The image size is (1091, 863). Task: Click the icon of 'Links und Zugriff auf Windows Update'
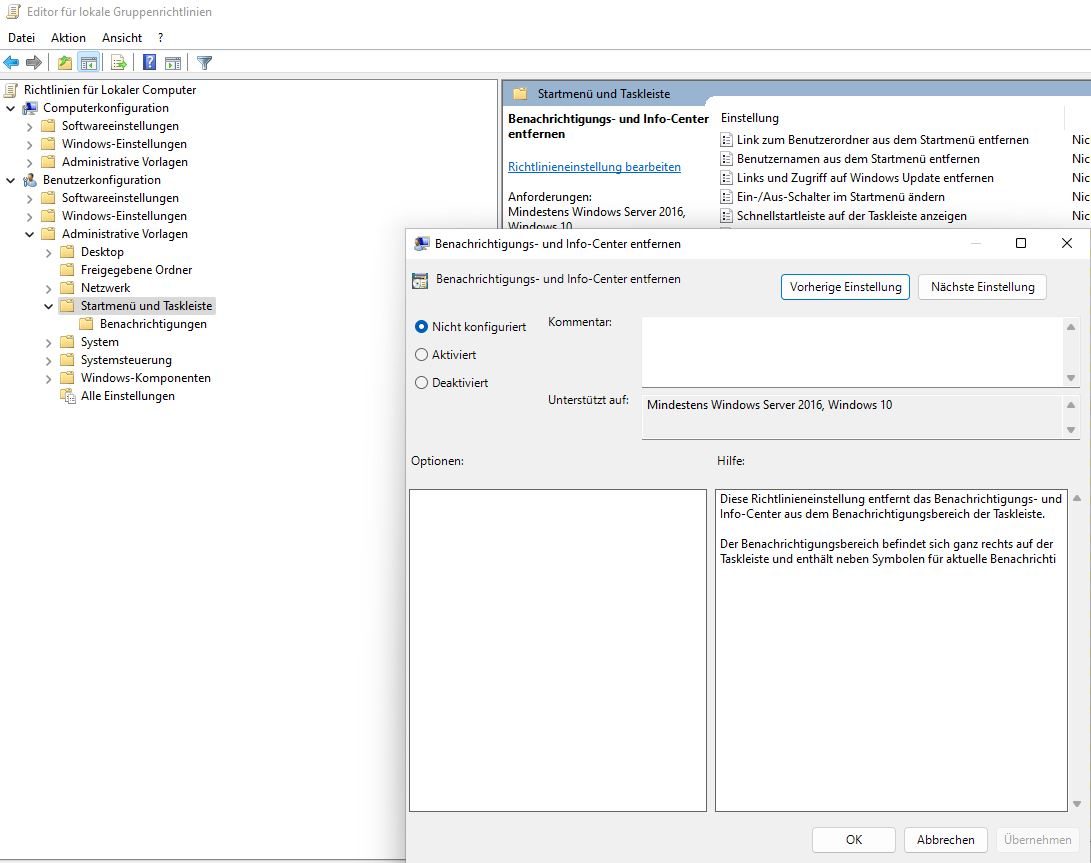click(x=726, y=178)
